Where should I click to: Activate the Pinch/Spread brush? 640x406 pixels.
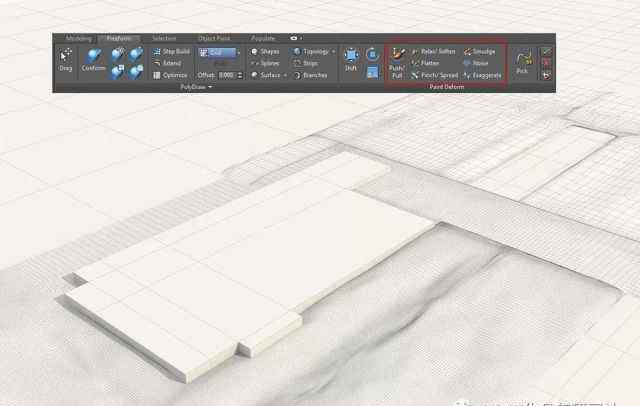pyautogui.click(x=435, y=75)
